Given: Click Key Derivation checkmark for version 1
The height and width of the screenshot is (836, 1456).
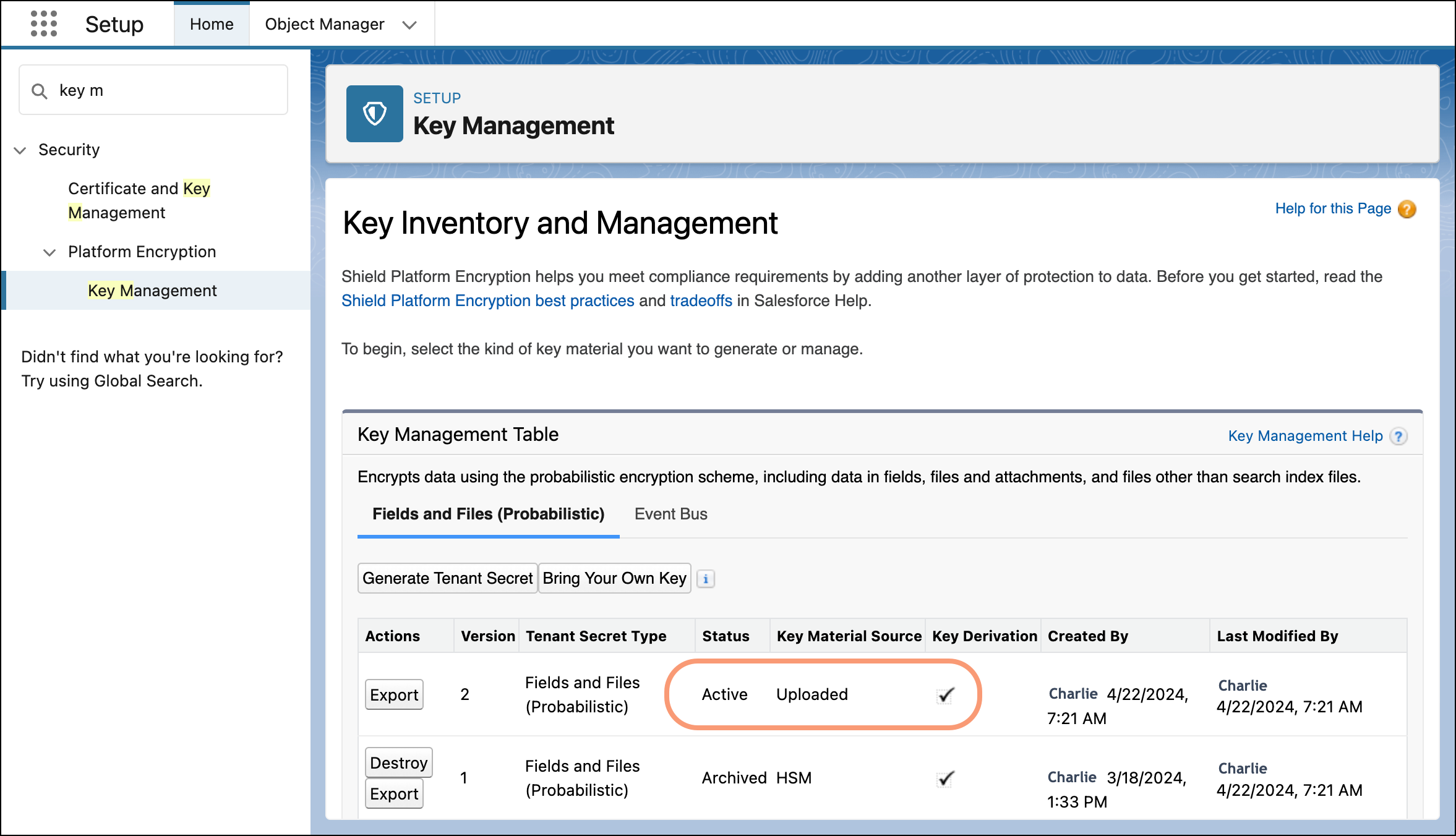Looking at the screenshot, I should tap(946, 778).
